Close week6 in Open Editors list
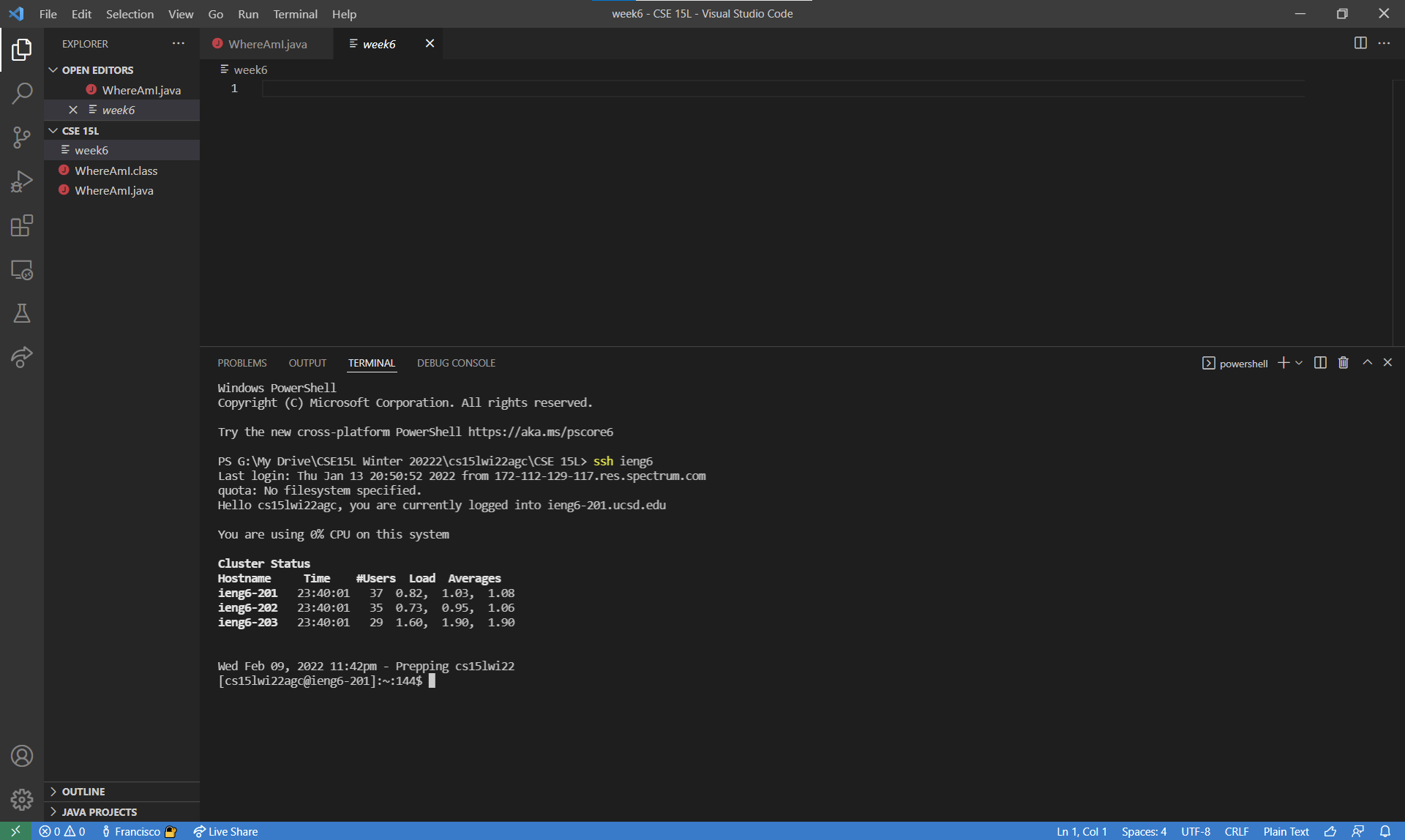 73,110
